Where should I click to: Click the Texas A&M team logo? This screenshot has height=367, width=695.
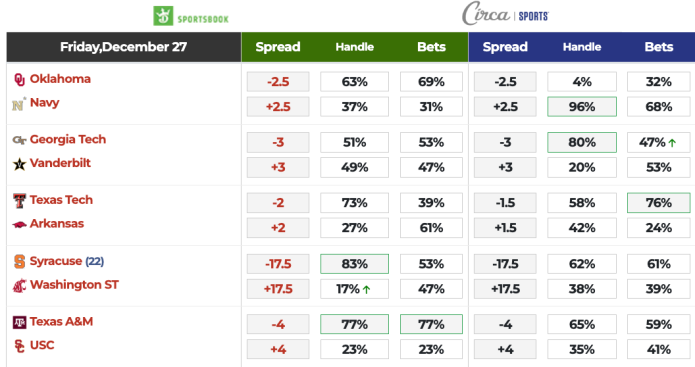[19, 322]
